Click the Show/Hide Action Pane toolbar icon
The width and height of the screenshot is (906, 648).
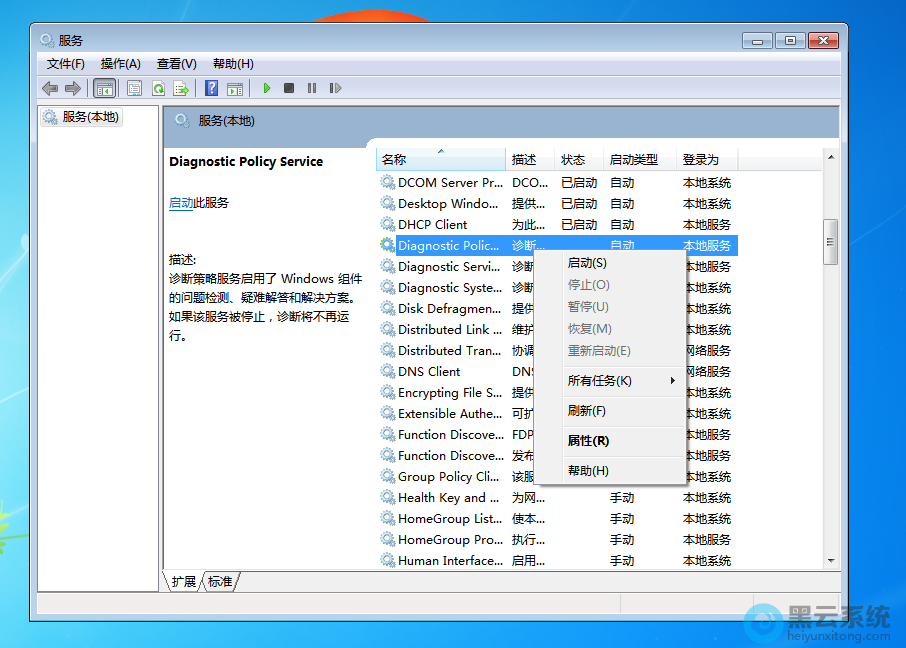tap(235, 88)
